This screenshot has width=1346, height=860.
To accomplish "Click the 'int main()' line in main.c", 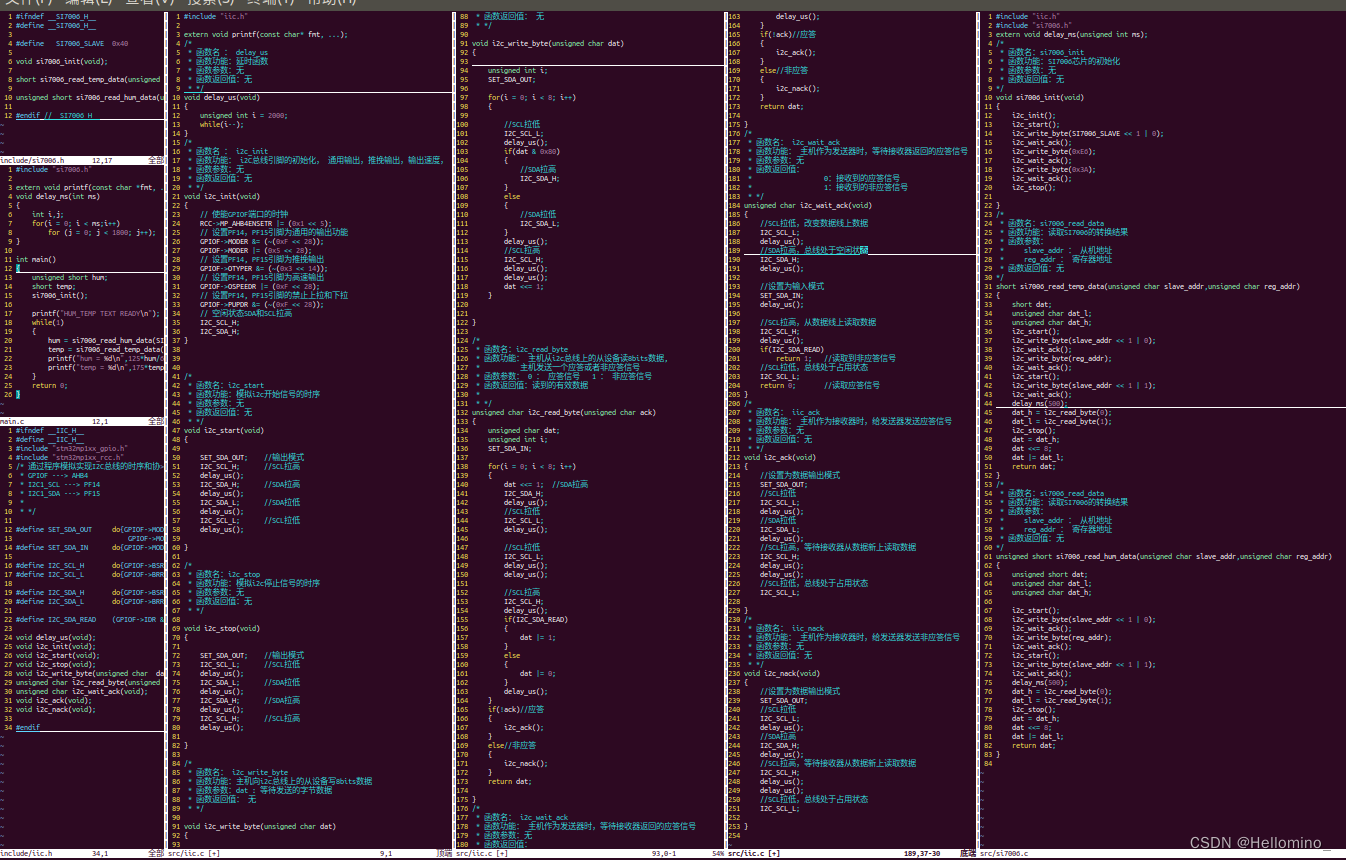I will click(x=36, y=259).
